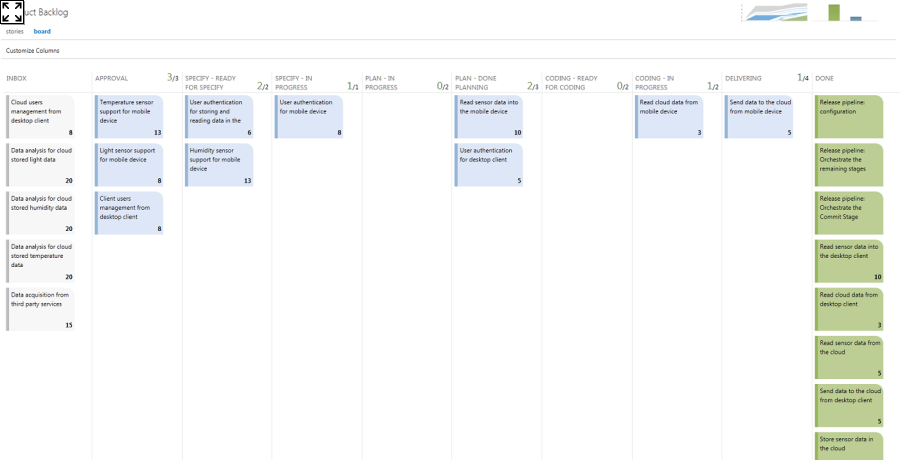The height and width of the screenshot is (460, 900).
Task: Open User authentication for storing and reading data card
Action: click(219, 117)
